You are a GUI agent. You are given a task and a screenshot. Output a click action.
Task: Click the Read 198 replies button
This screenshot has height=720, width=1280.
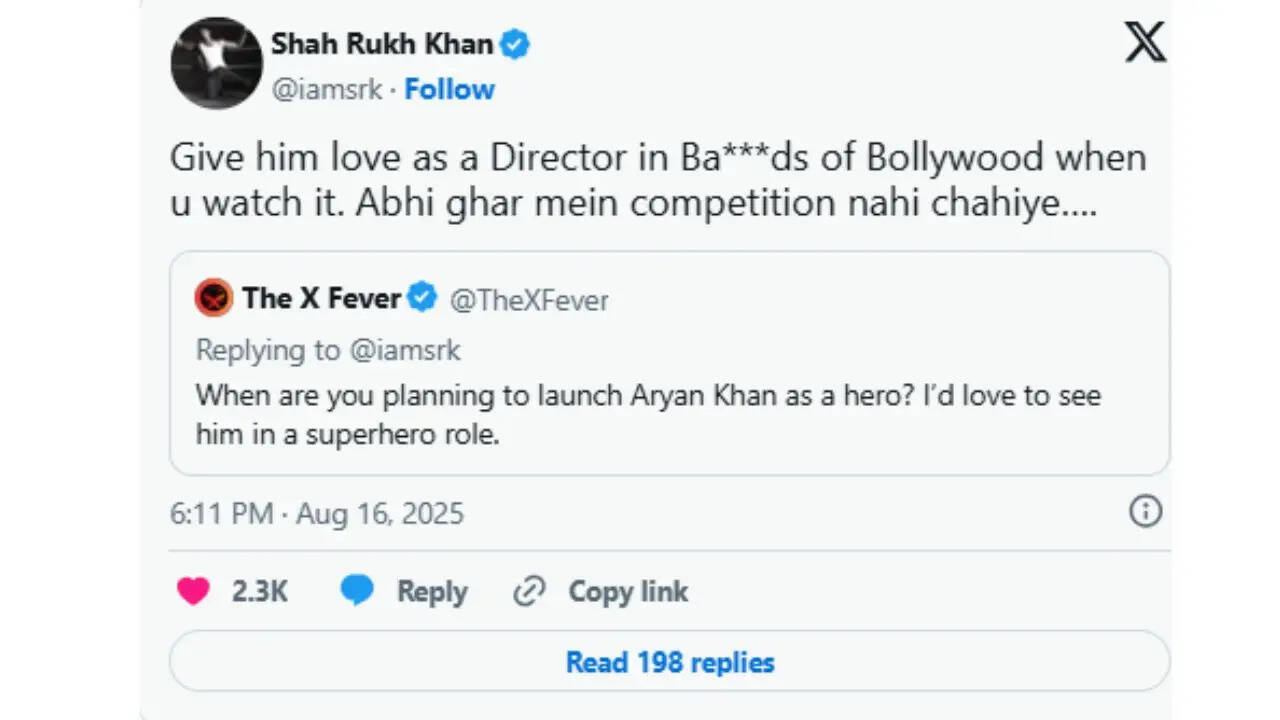(x=670, y=662)
